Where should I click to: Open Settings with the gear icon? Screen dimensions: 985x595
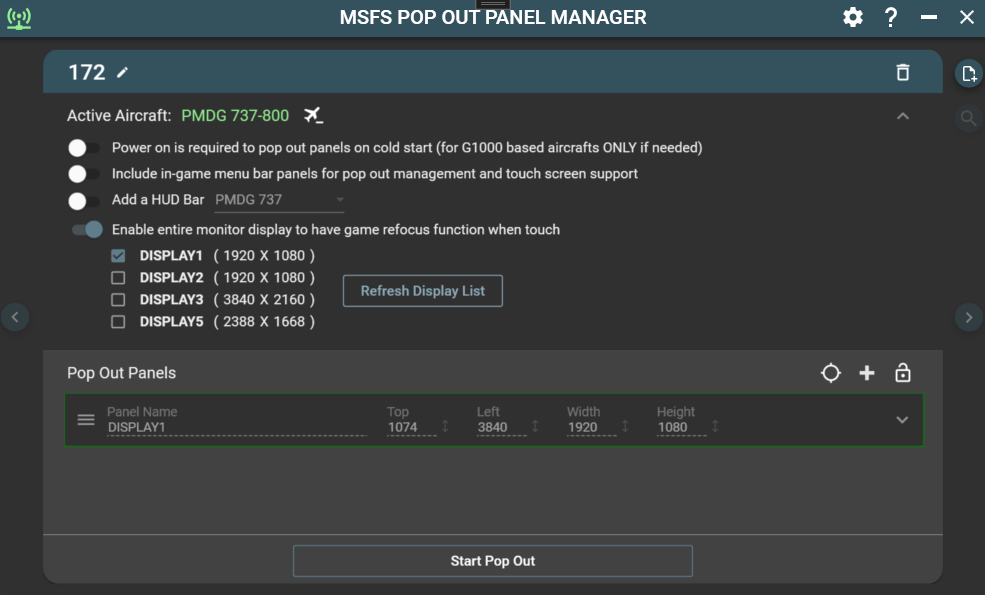coord(852,17)
